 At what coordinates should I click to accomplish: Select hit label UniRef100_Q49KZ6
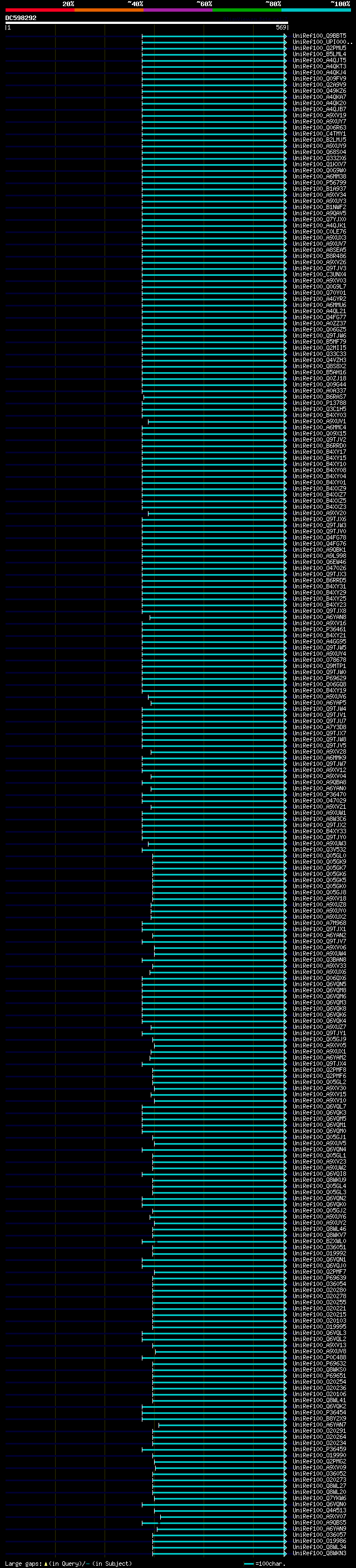319,91
